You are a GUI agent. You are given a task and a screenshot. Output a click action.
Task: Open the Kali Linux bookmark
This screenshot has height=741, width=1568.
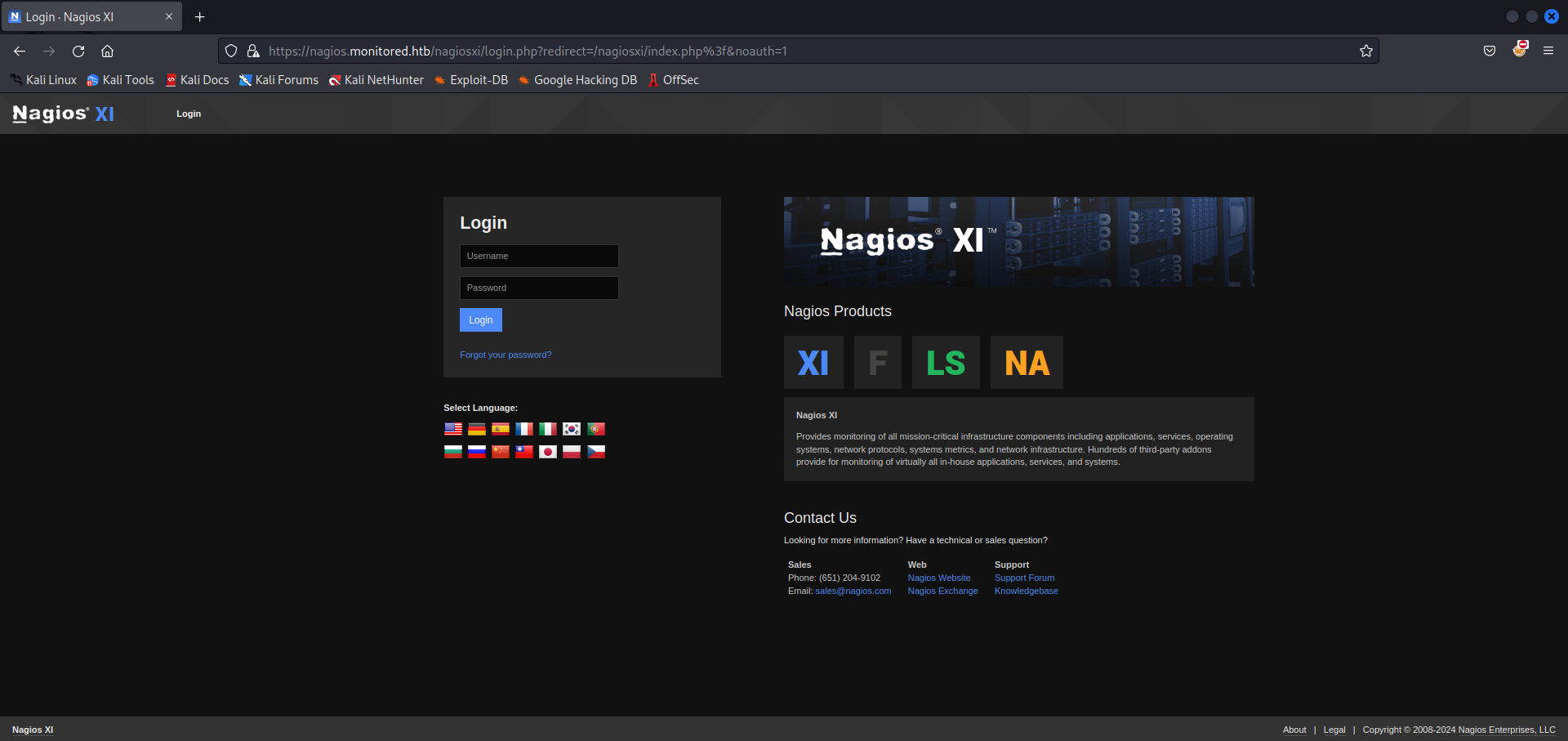[x=43, y=80]
